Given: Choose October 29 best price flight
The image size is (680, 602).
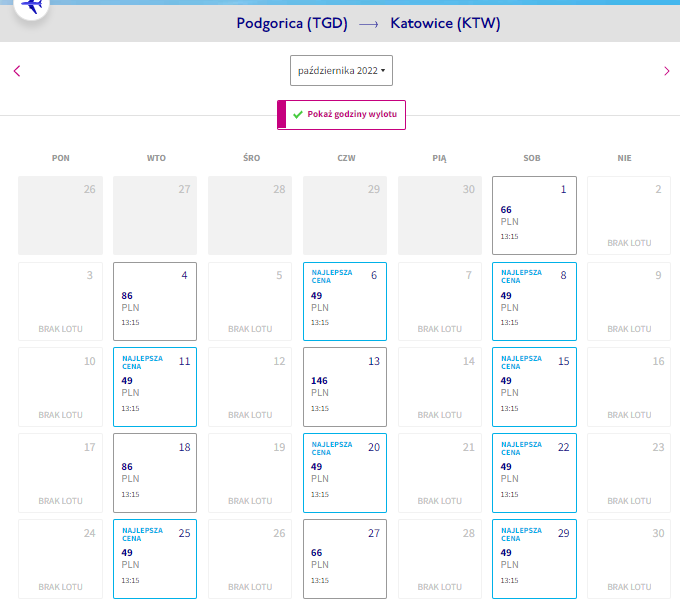Looking at the screenshot, I should click(x=534, y=559).
